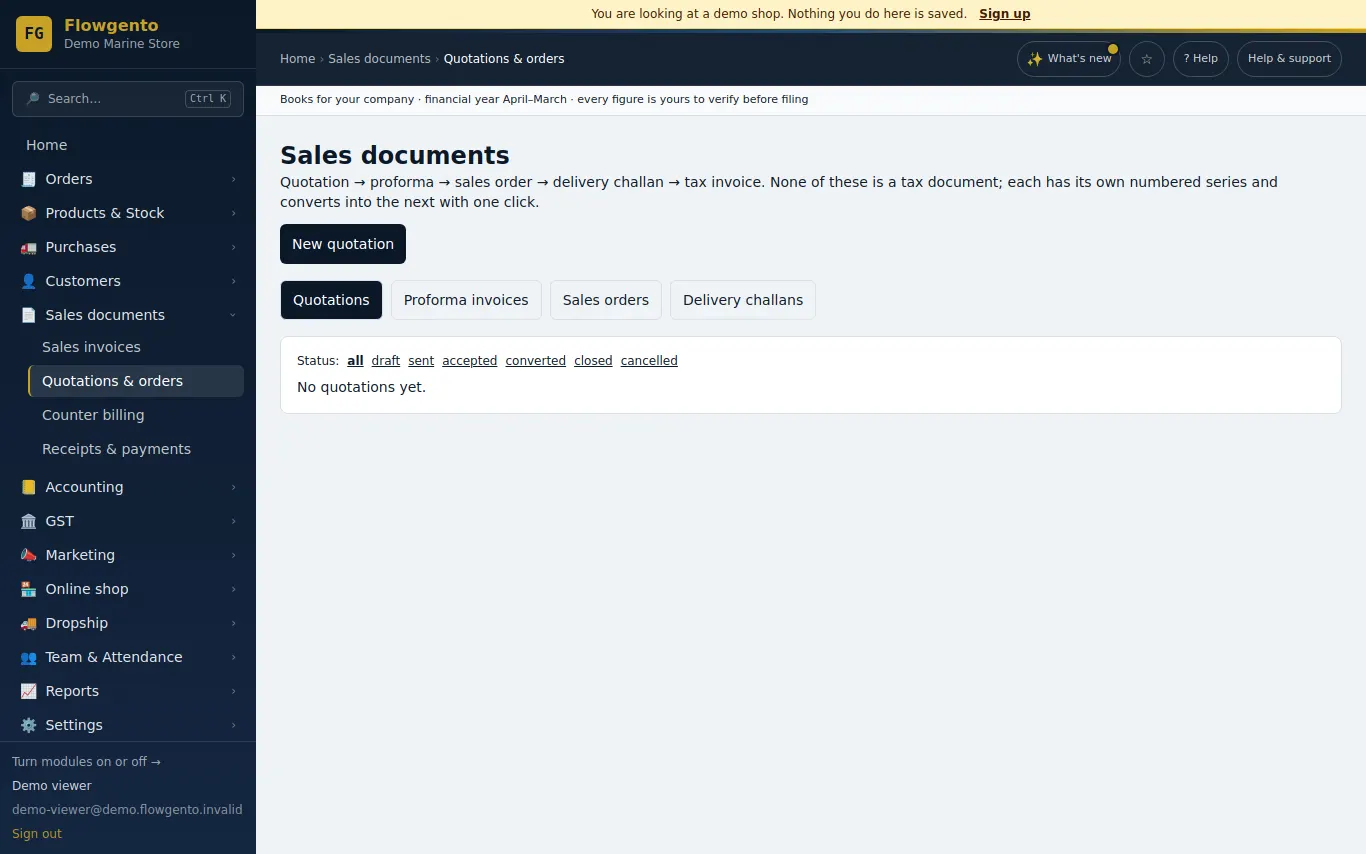Click the Dropship delivery truck icon

[28, 623]
